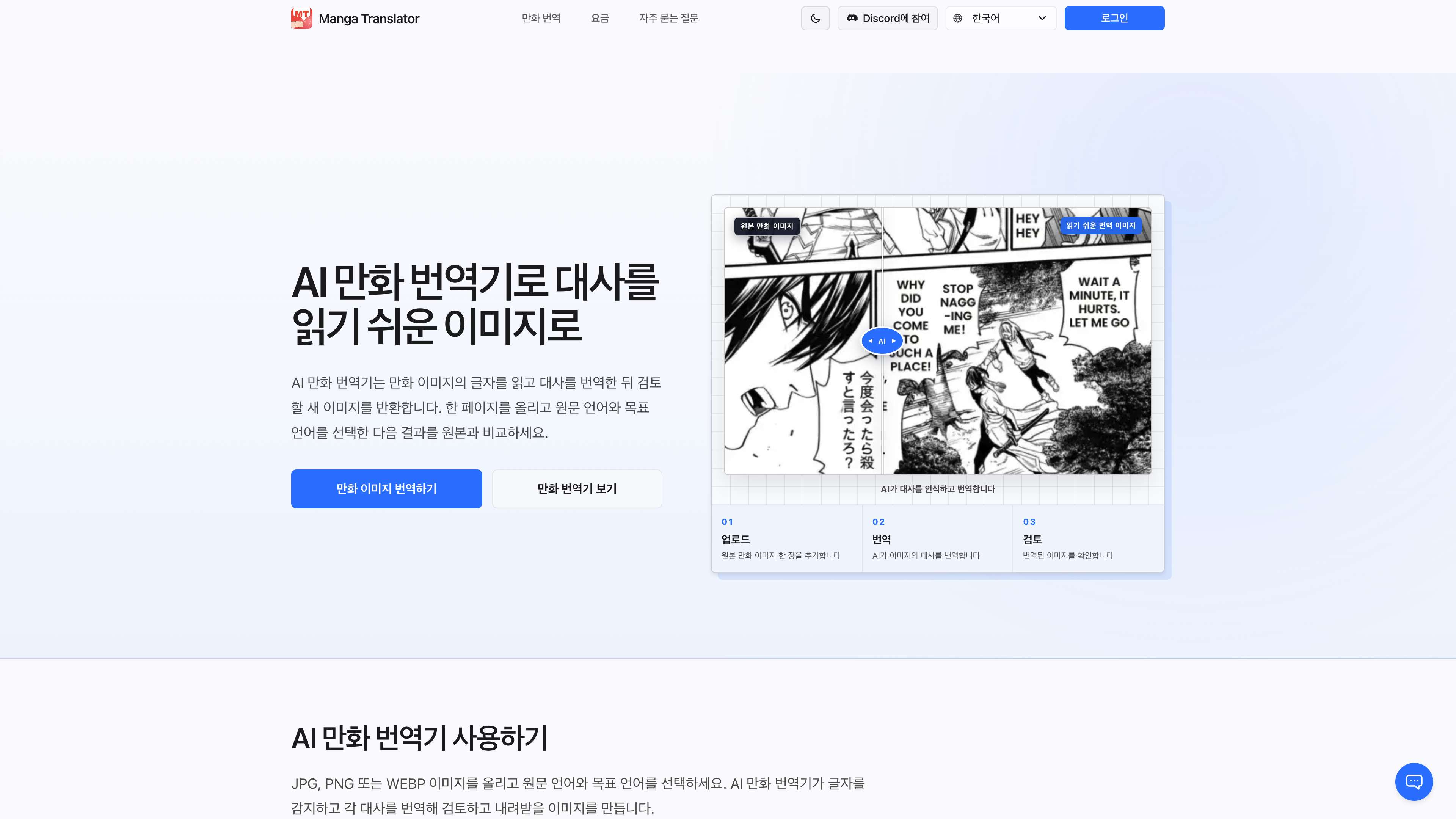Click the main headline AI 만화 번역기로 대사를
Image resolution: width=1456 pixels, height=819 pixels.
click(475, 281)
